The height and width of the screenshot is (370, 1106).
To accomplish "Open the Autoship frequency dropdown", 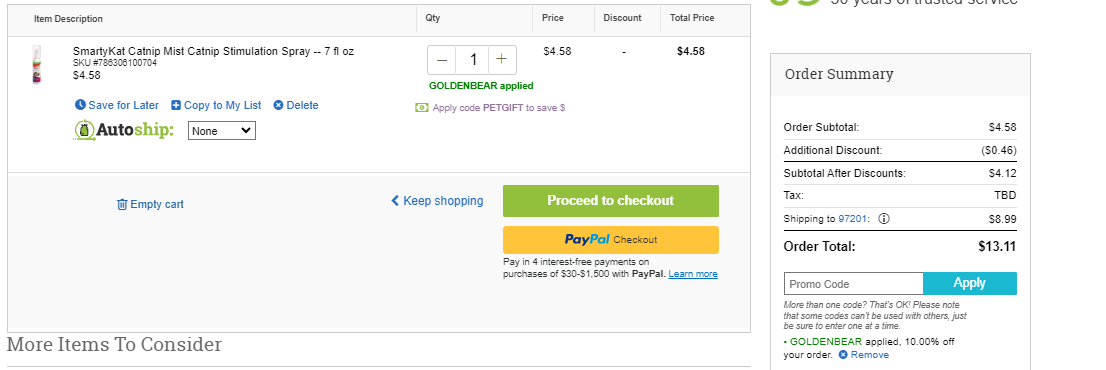I will (221, 130).
